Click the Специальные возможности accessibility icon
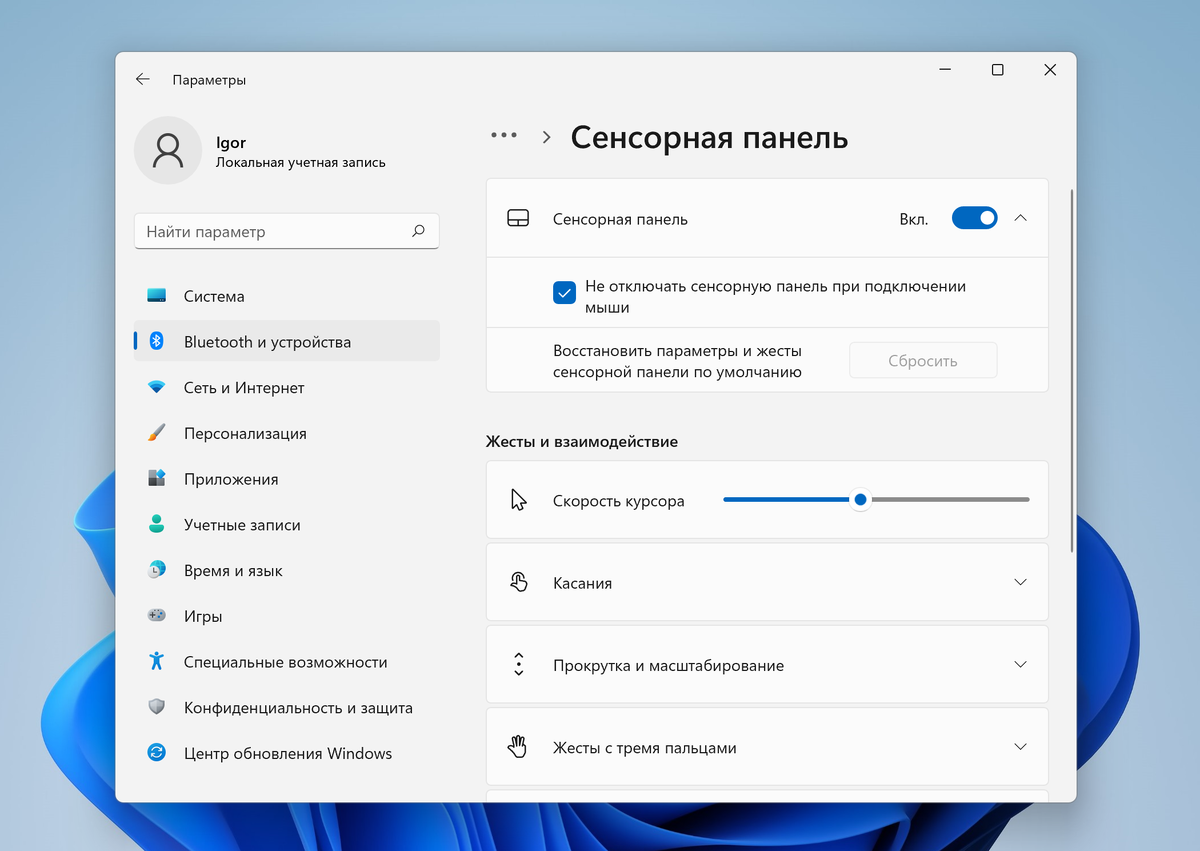 (x=157, y=661)
